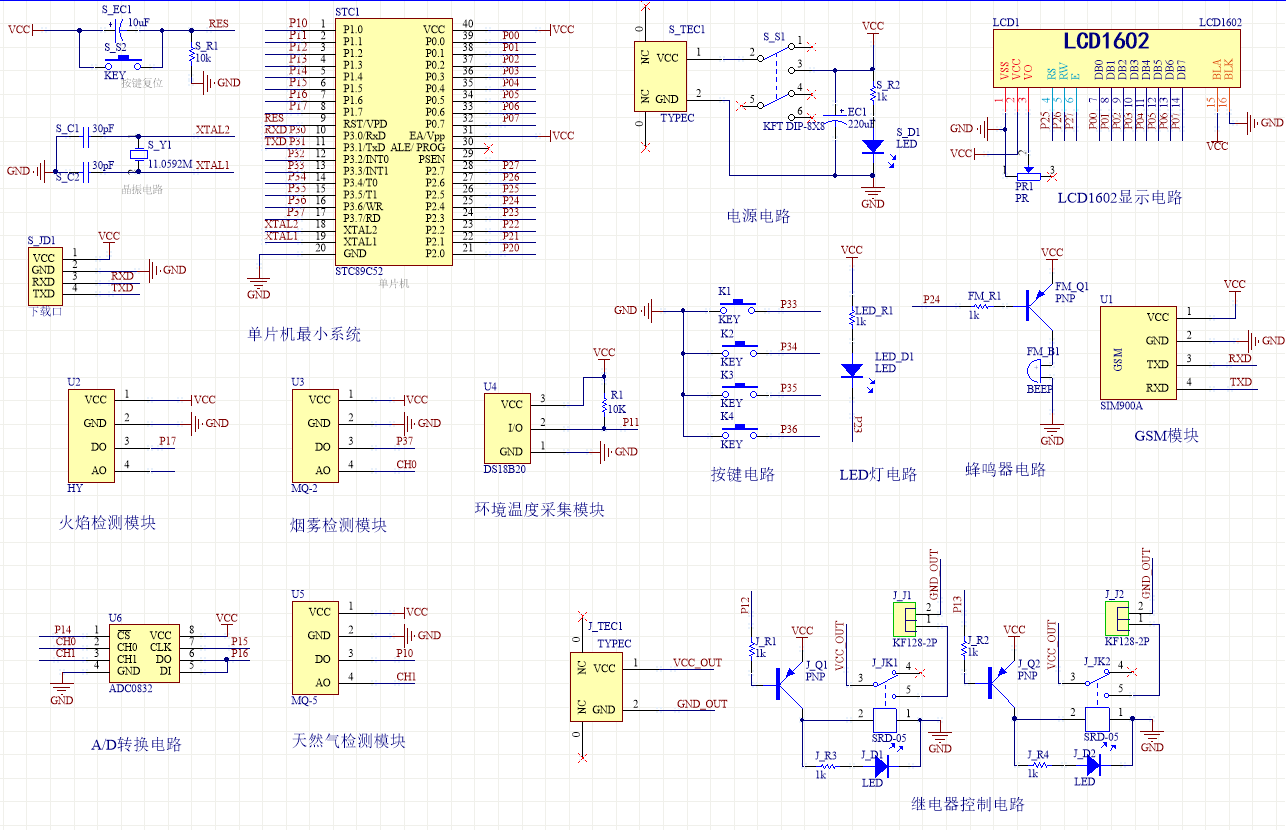The height and width of the screenshot is (830, 1286).
Task: Select the ADC0832 converter chip U6
Action: tap(144, 653)
